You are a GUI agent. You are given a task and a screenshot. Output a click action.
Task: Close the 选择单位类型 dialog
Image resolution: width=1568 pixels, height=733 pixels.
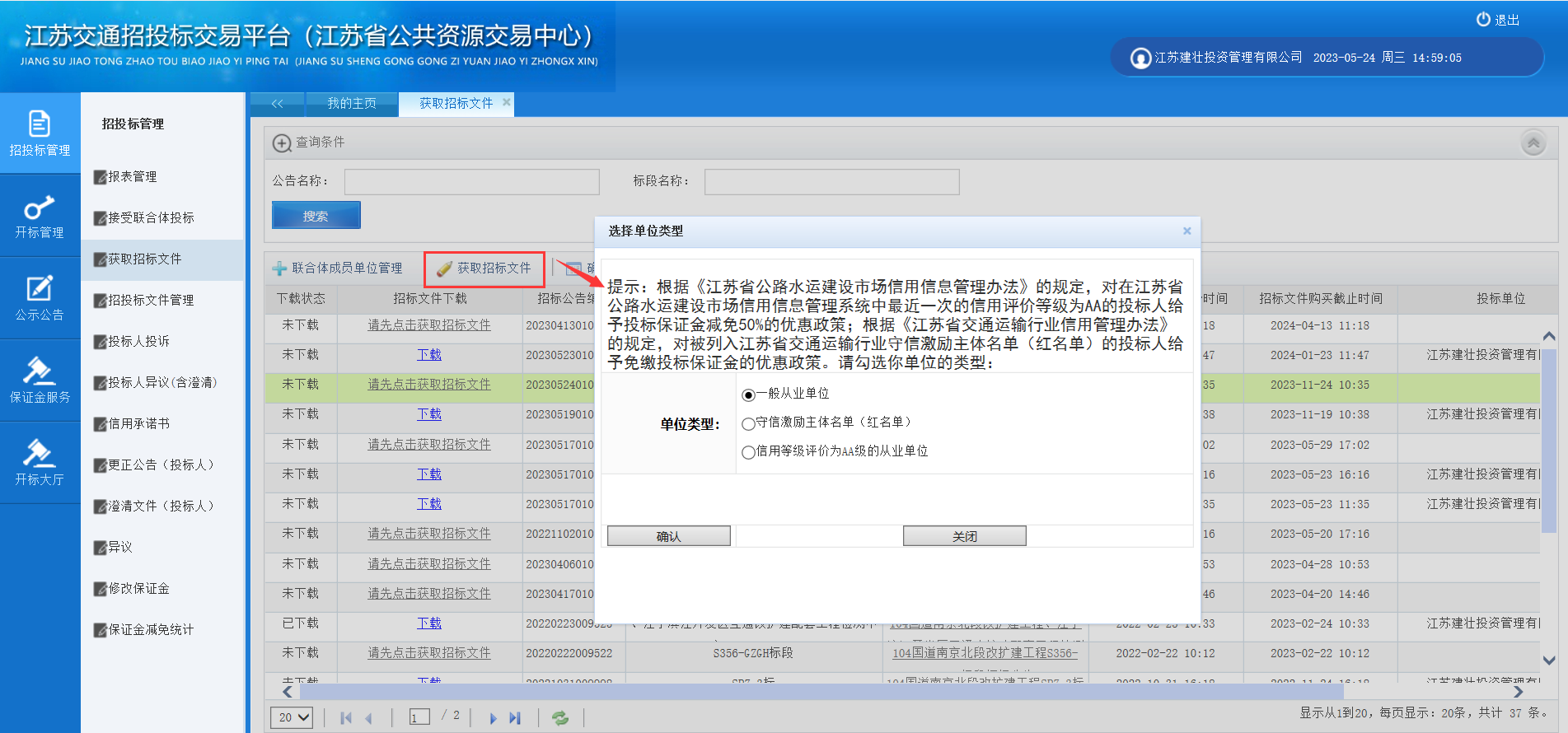coord(1187,231)
